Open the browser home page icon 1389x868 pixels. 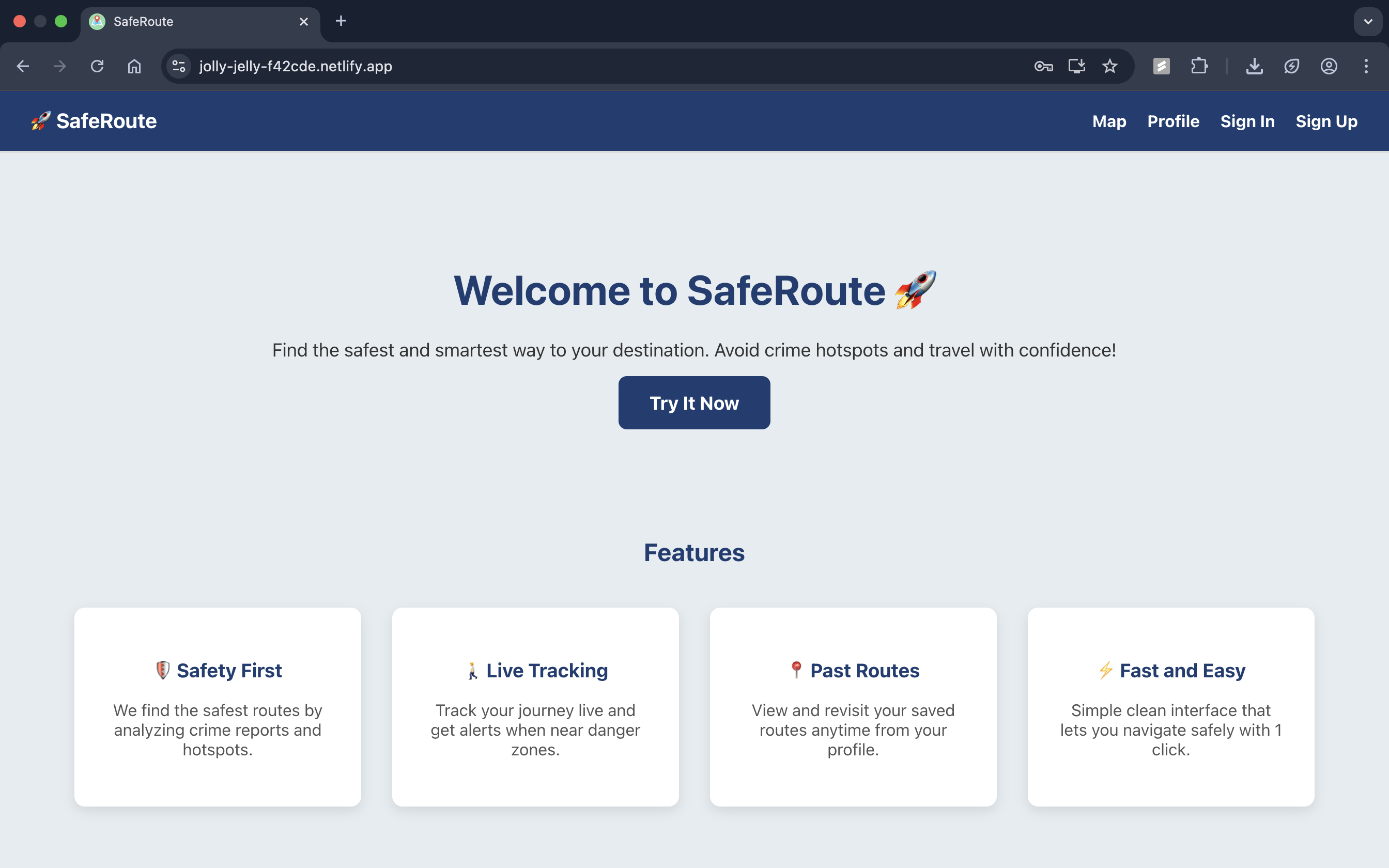coord(134,66)
